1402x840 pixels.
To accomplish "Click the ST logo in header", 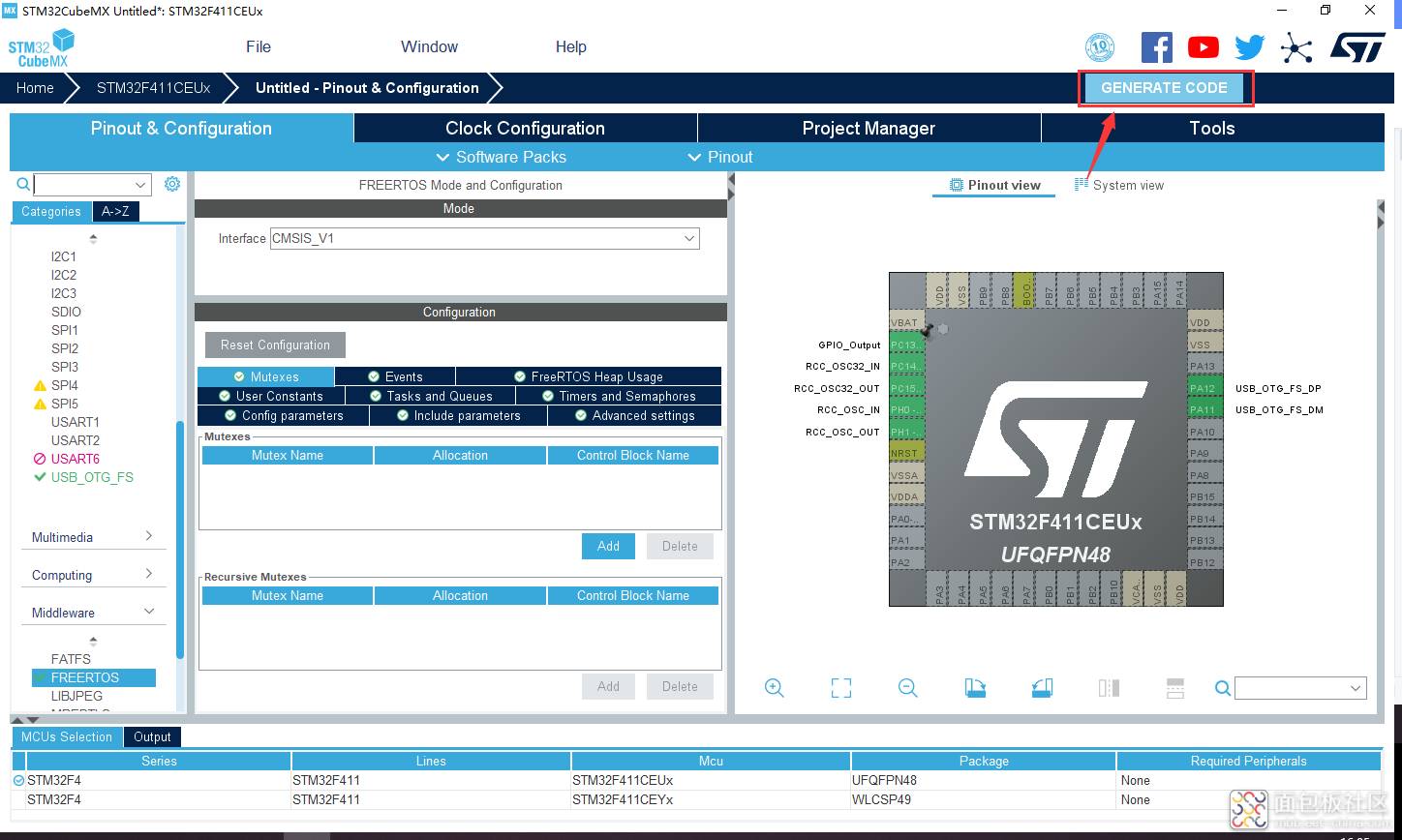I will tap(1357, 46).
